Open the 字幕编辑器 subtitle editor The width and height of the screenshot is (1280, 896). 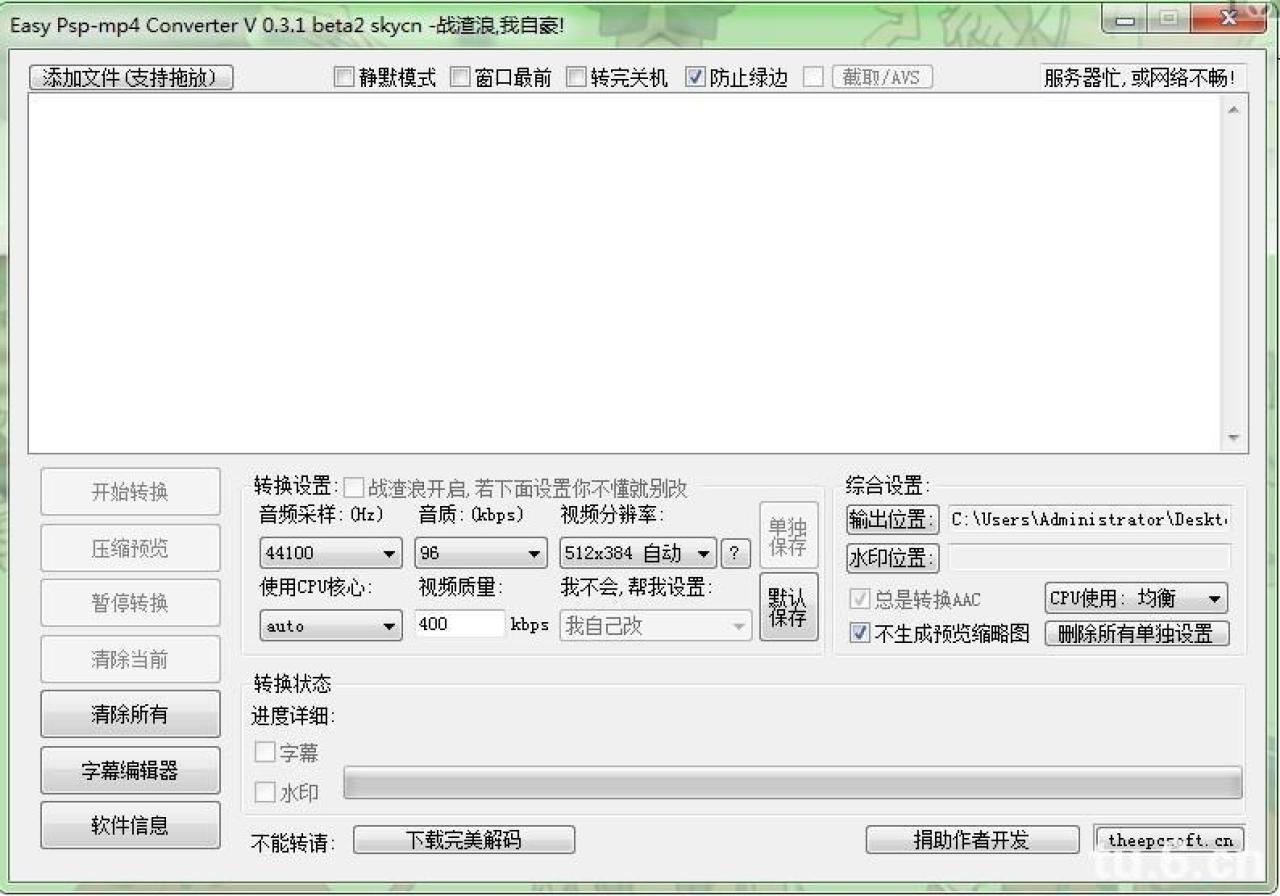(130, 769)
